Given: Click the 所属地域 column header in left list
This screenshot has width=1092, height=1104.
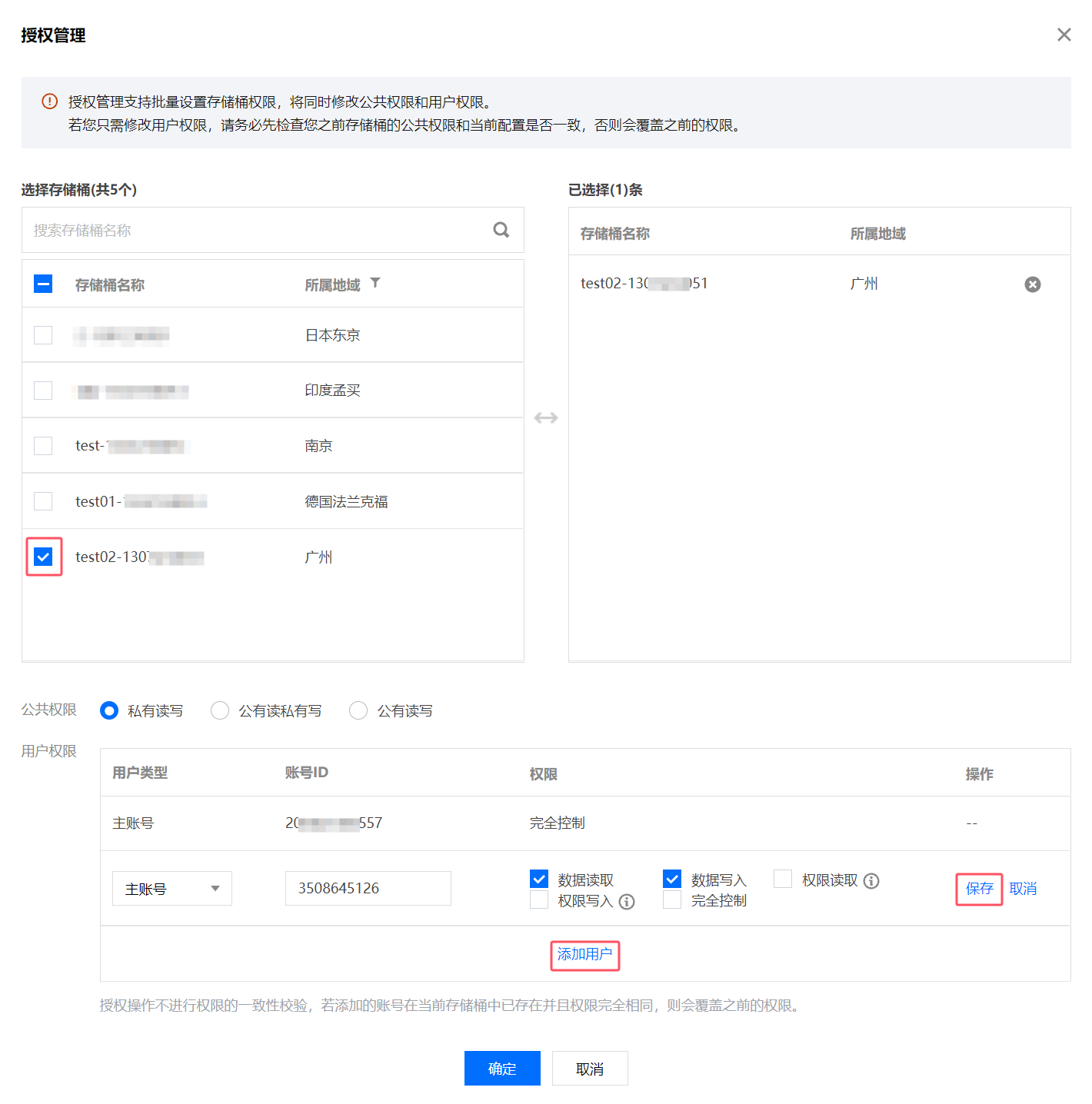Looking at the screenshot, I should tap(332, 285).
